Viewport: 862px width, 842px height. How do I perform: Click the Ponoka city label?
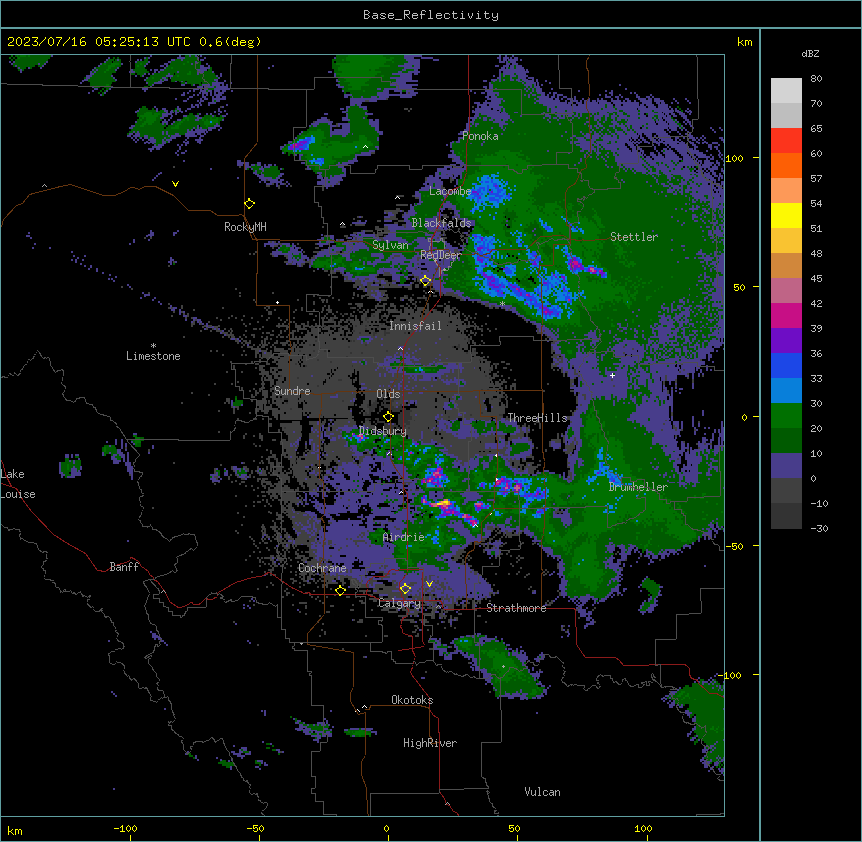[x=480, y=136]
